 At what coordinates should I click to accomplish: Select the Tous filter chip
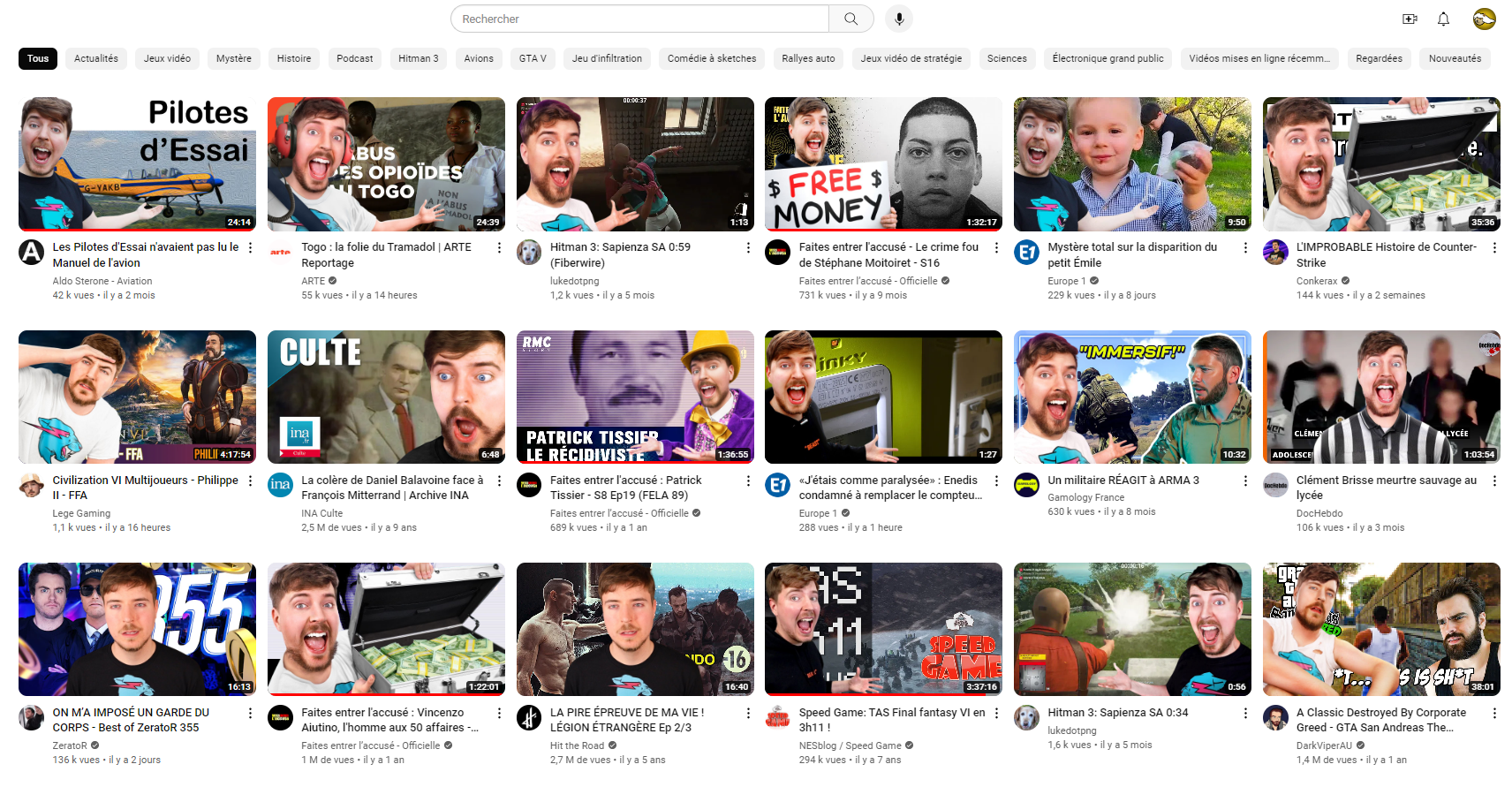click(x=38, y=58)
